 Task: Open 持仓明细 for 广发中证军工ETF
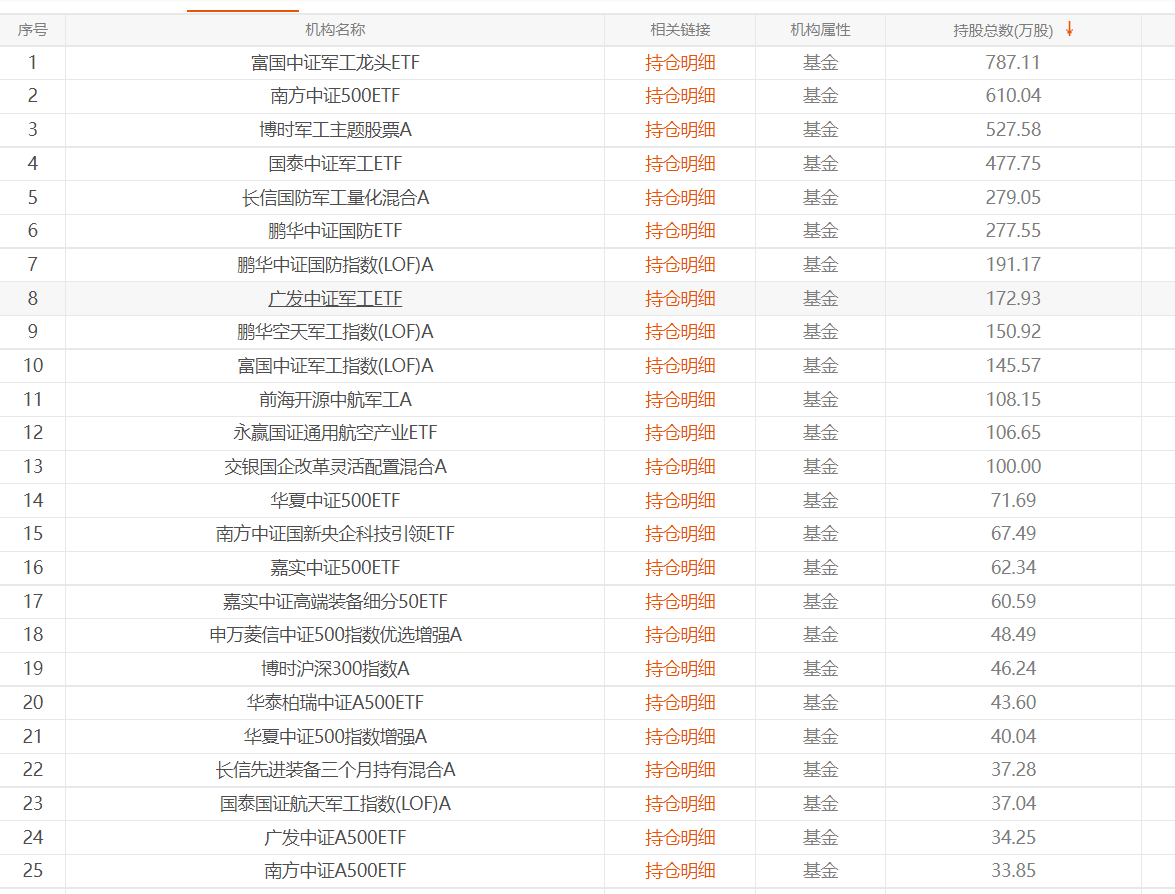click(680, 298)
